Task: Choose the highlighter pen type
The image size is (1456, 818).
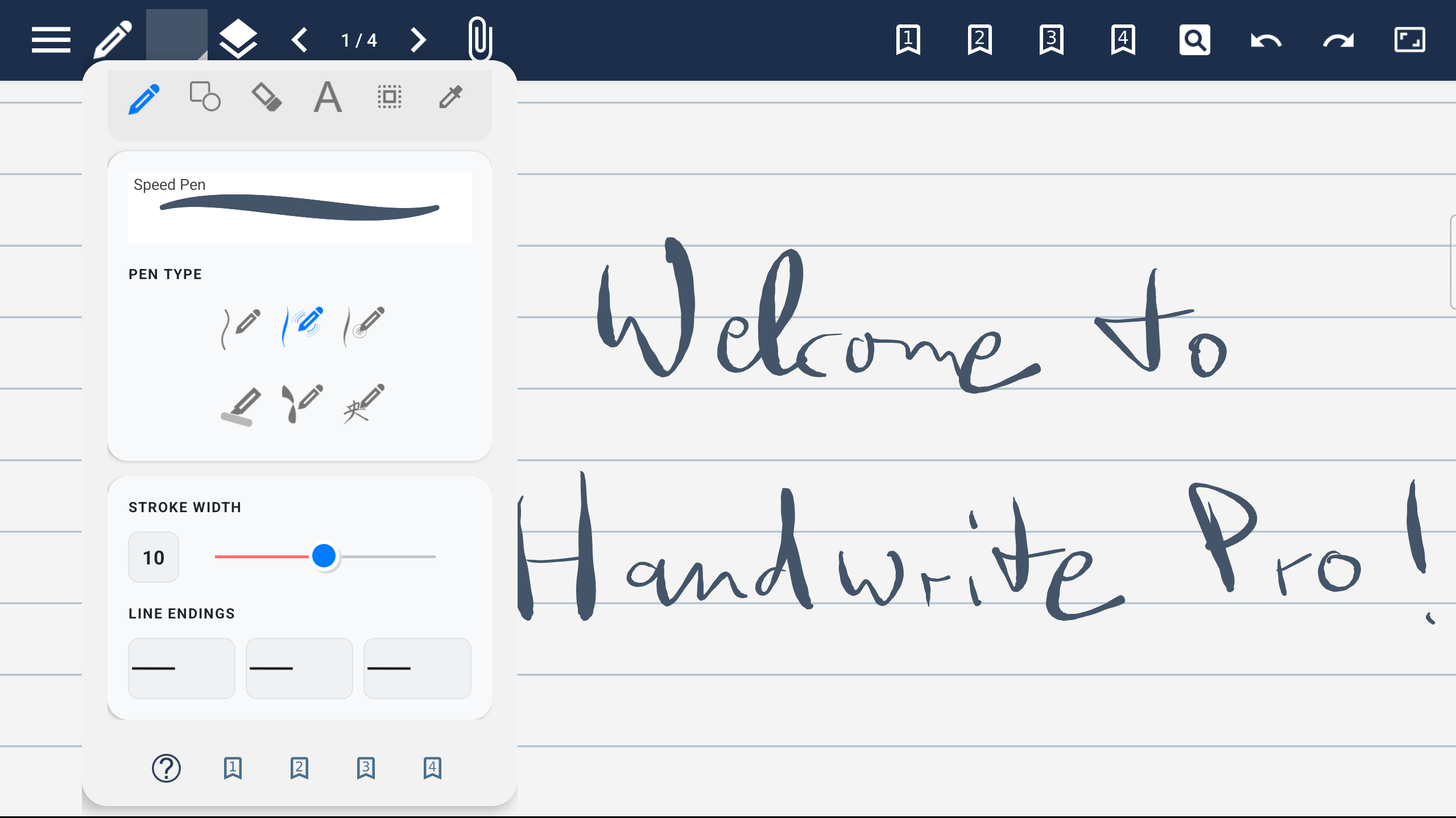Action: tap(241, 404)
